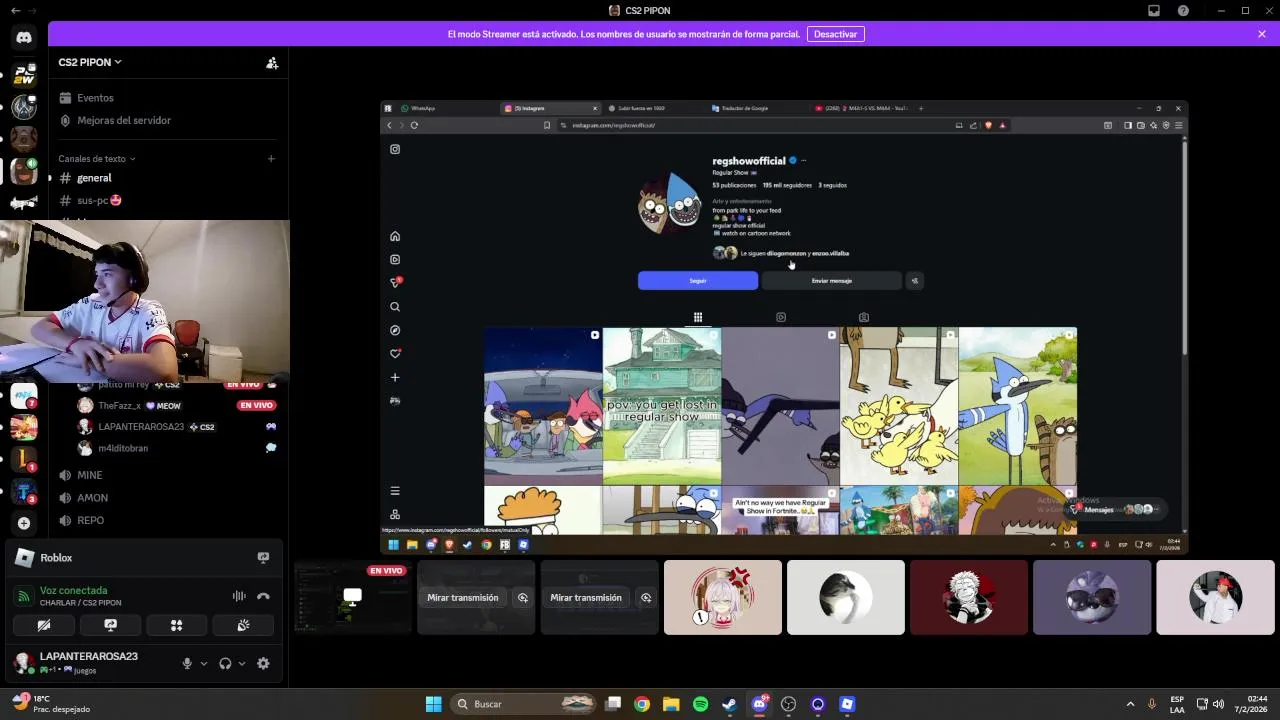Open the activities launcher button
Viewport: 1280px width, 720px height.
click(177, 625)
